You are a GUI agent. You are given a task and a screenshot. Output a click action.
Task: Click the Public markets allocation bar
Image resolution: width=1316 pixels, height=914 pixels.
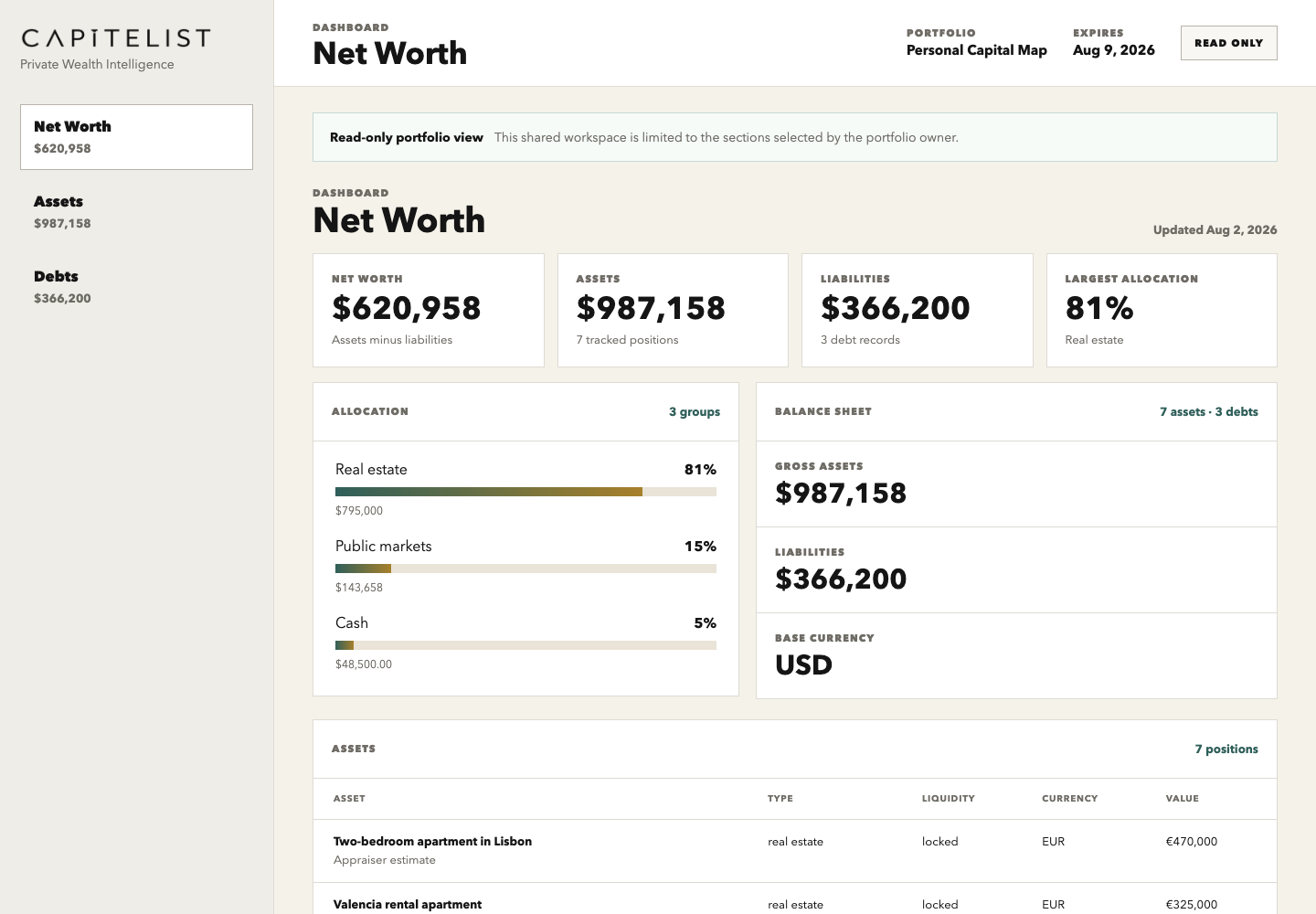525,569
